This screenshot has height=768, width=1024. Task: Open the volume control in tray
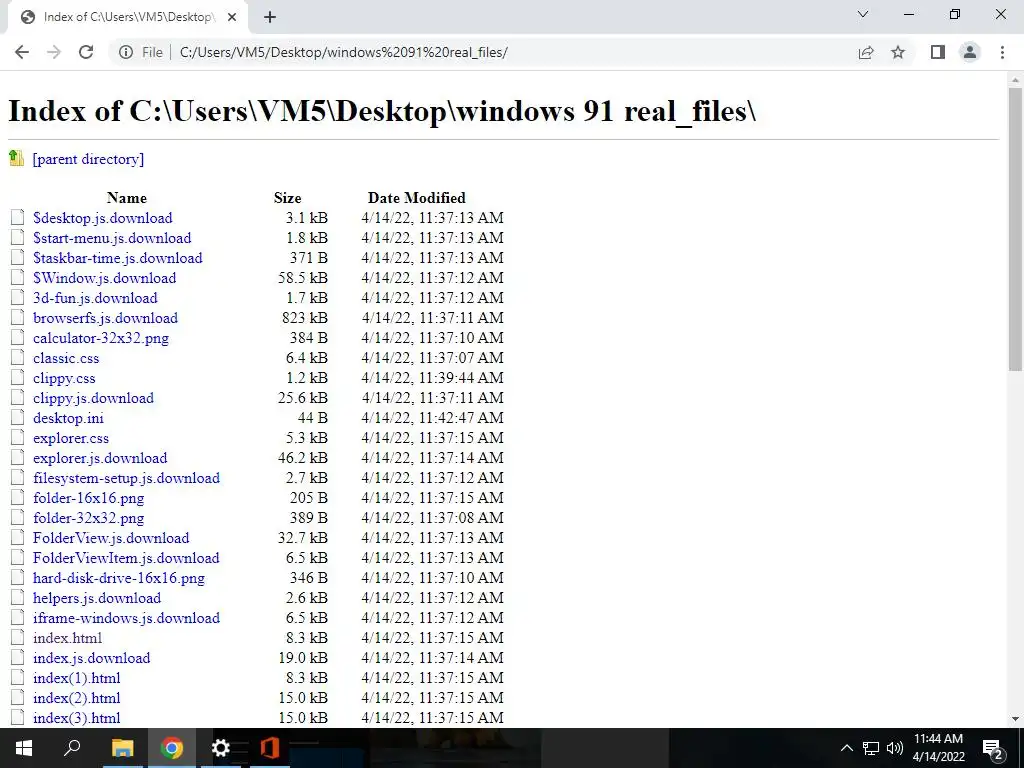click(x=895, y=748)
